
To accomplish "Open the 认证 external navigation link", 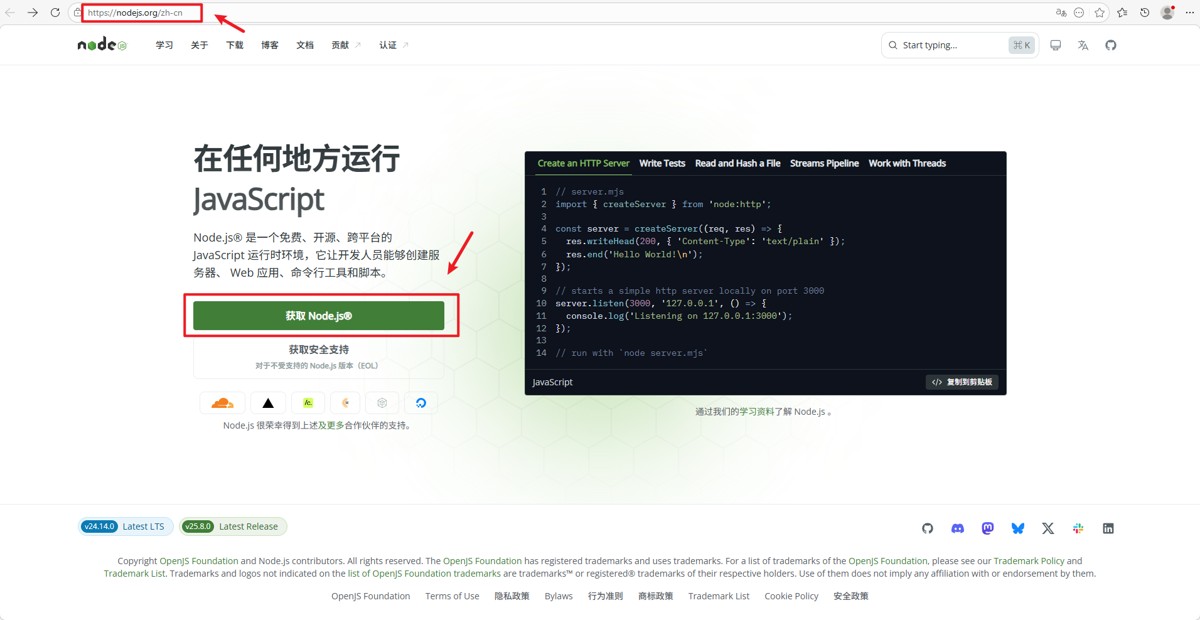I will pyautogui.click(x=393, y=45).
